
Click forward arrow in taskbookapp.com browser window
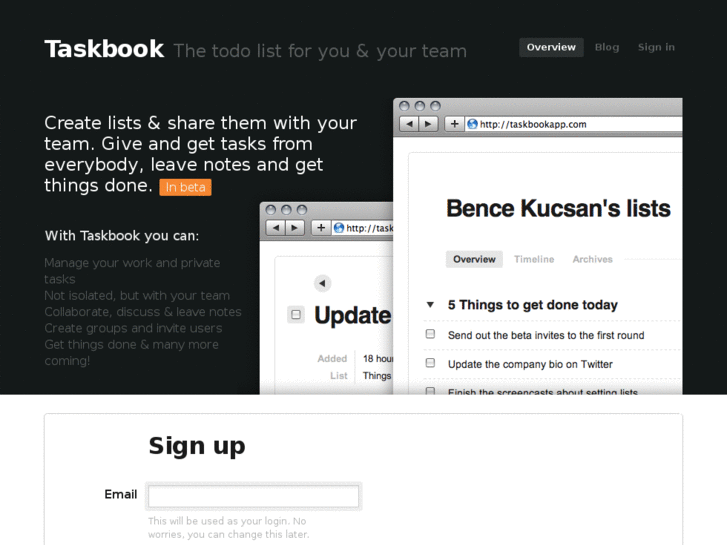click(428, 124)
